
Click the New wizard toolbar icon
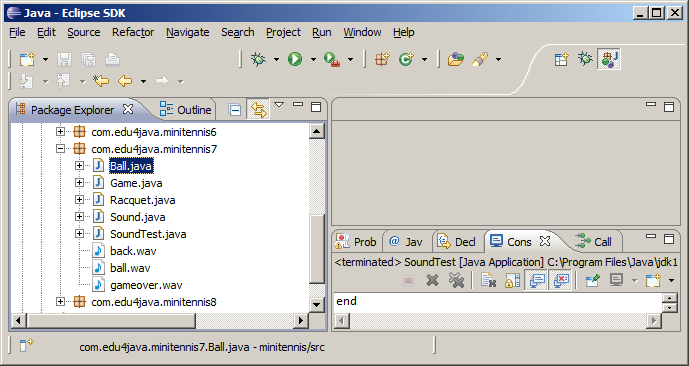pos(27,59)
